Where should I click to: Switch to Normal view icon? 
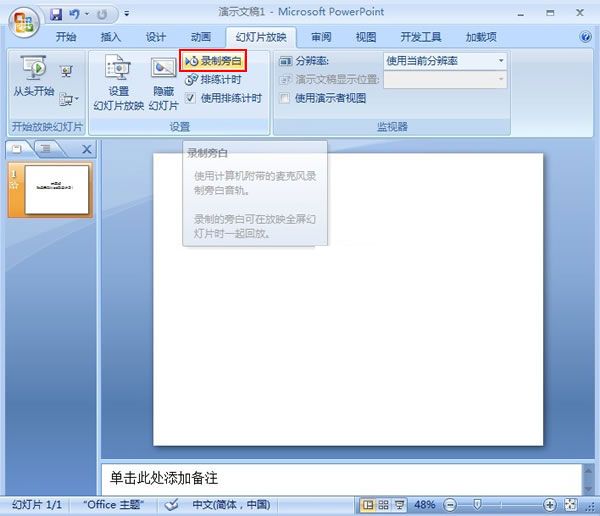pos(368,505)
